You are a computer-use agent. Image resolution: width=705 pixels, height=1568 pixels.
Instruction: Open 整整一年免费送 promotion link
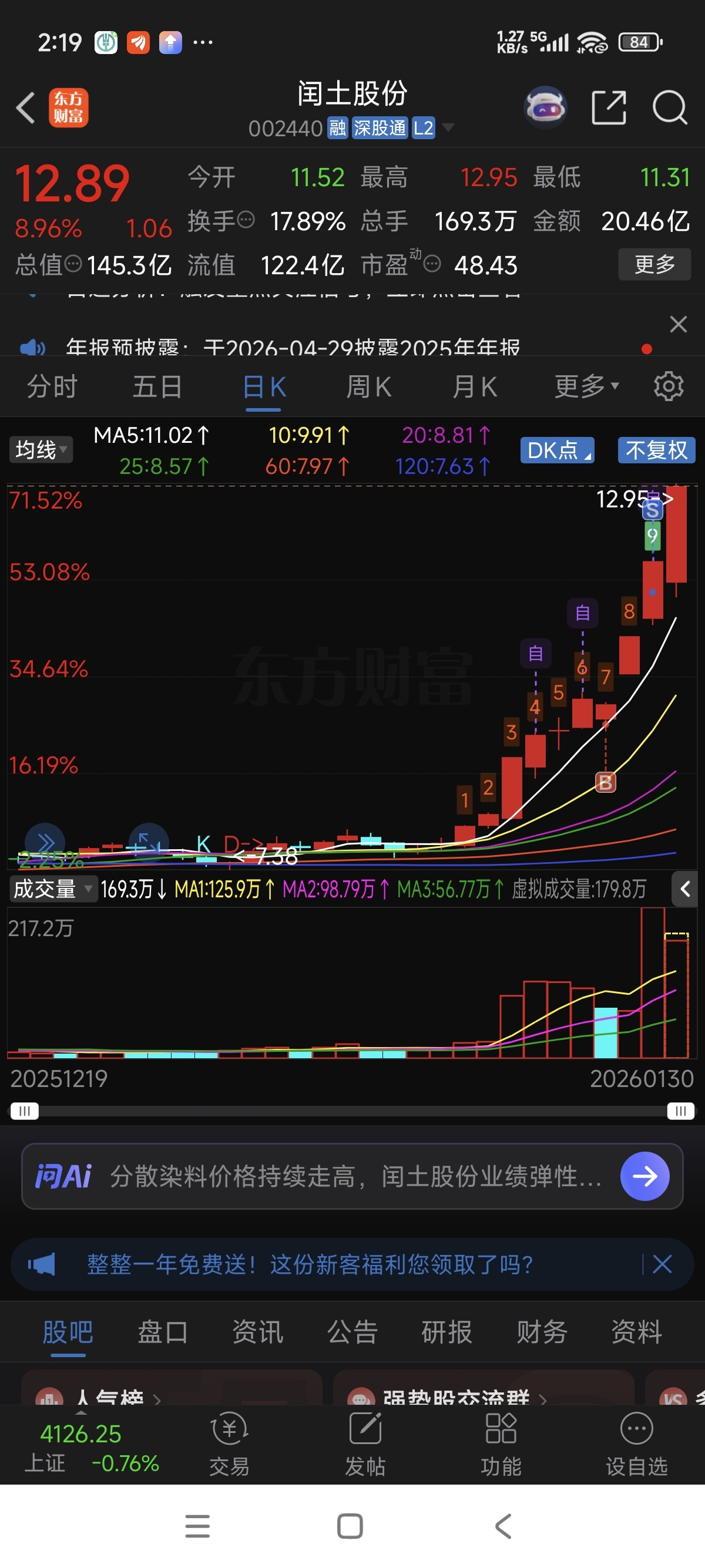[x=310, y=1264]
